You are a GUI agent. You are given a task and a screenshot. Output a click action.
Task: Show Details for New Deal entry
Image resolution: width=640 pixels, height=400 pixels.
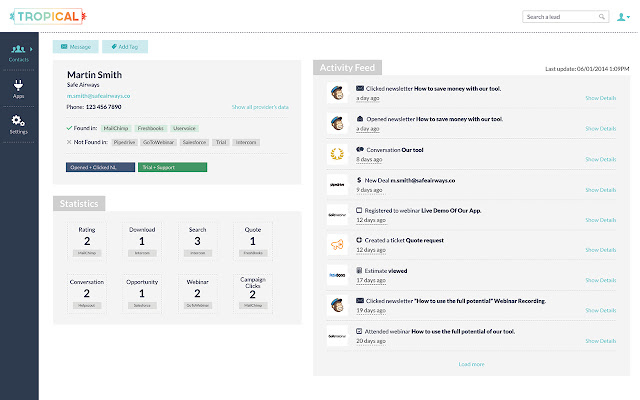600,190
